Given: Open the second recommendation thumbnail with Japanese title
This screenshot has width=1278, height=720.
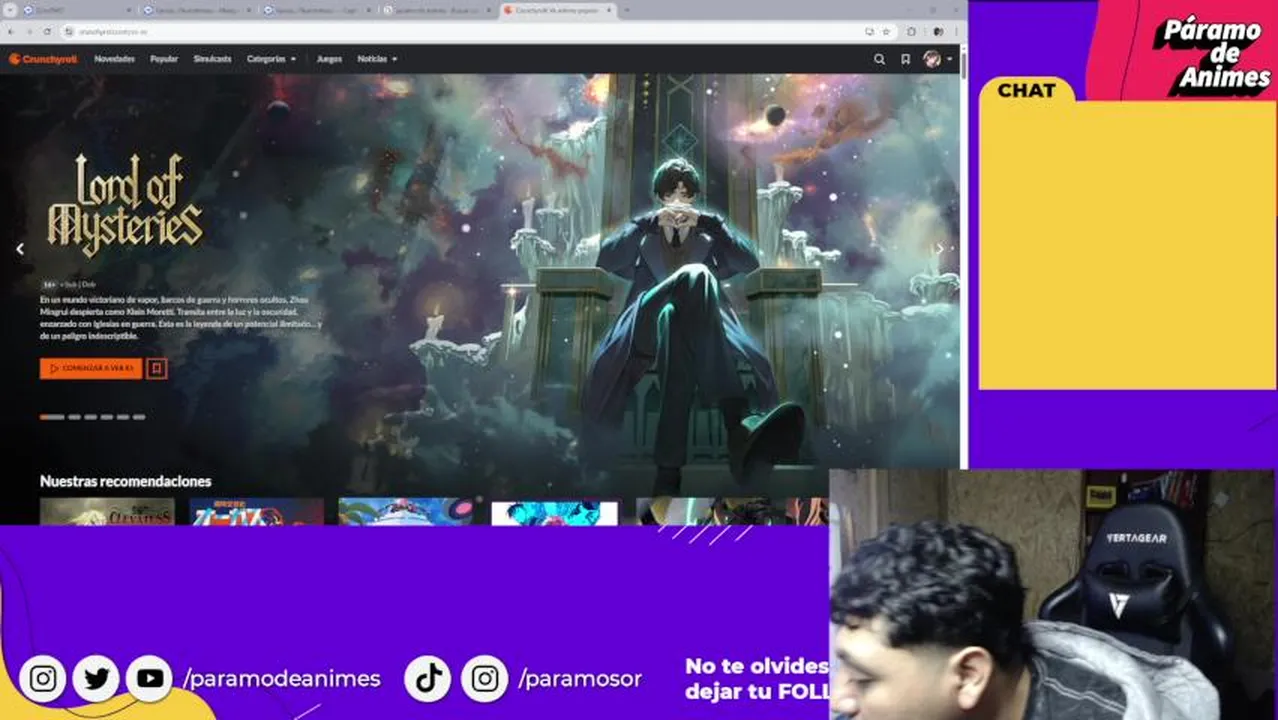Looking at the screenshot, I should (x=257, y=511).
